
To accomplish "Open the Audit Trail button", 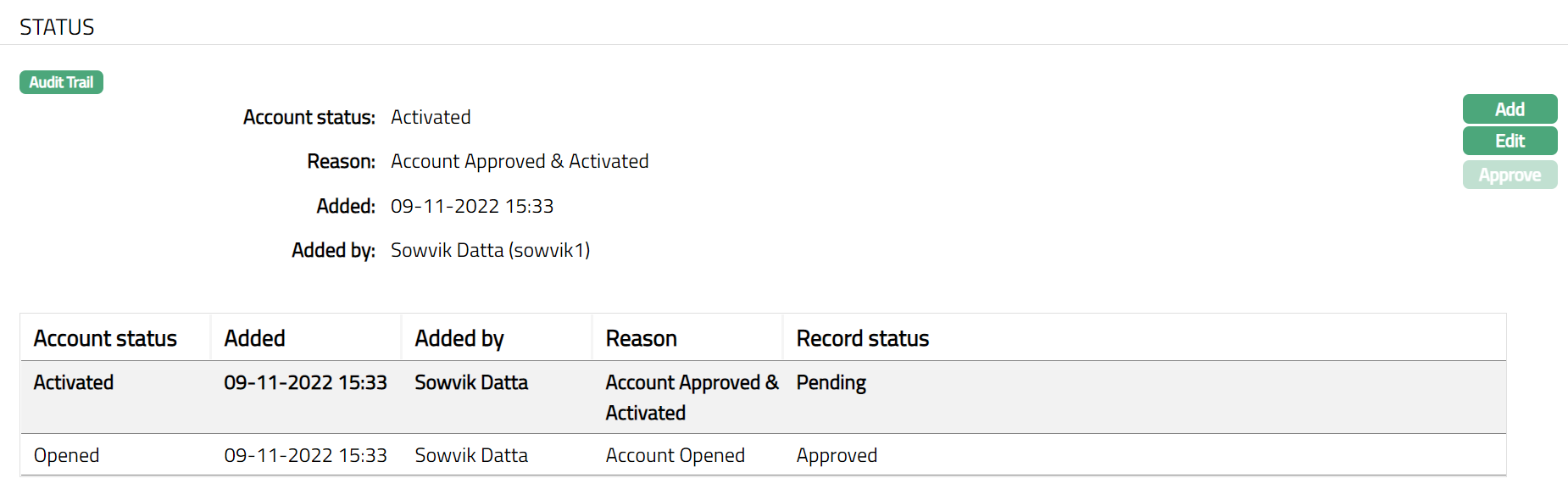I will (x=61, y=82).
